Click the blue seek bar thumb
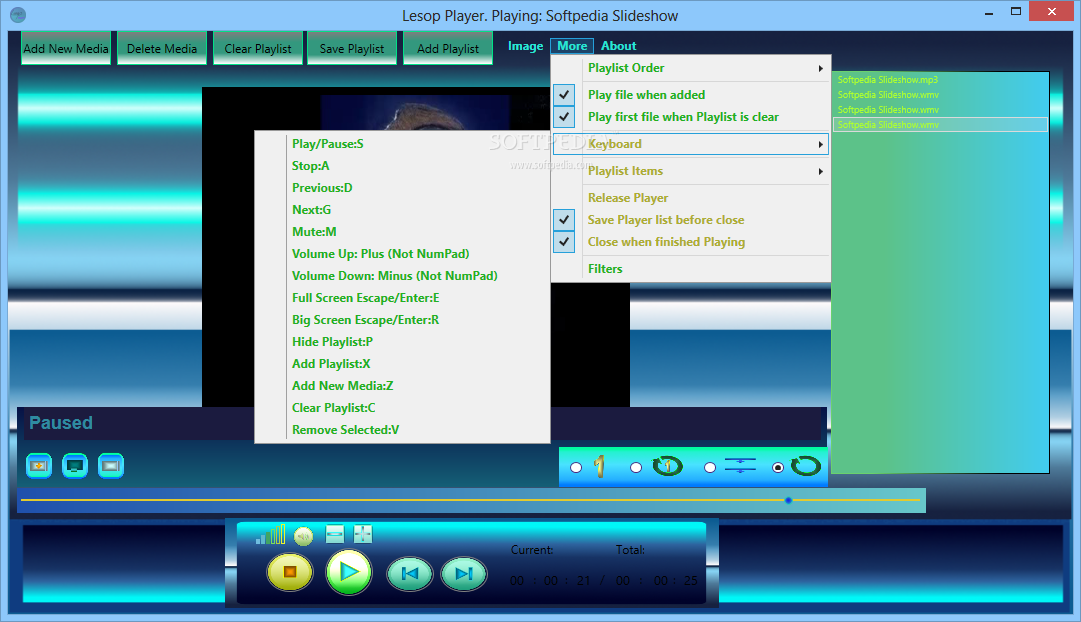 pos(788,500)
